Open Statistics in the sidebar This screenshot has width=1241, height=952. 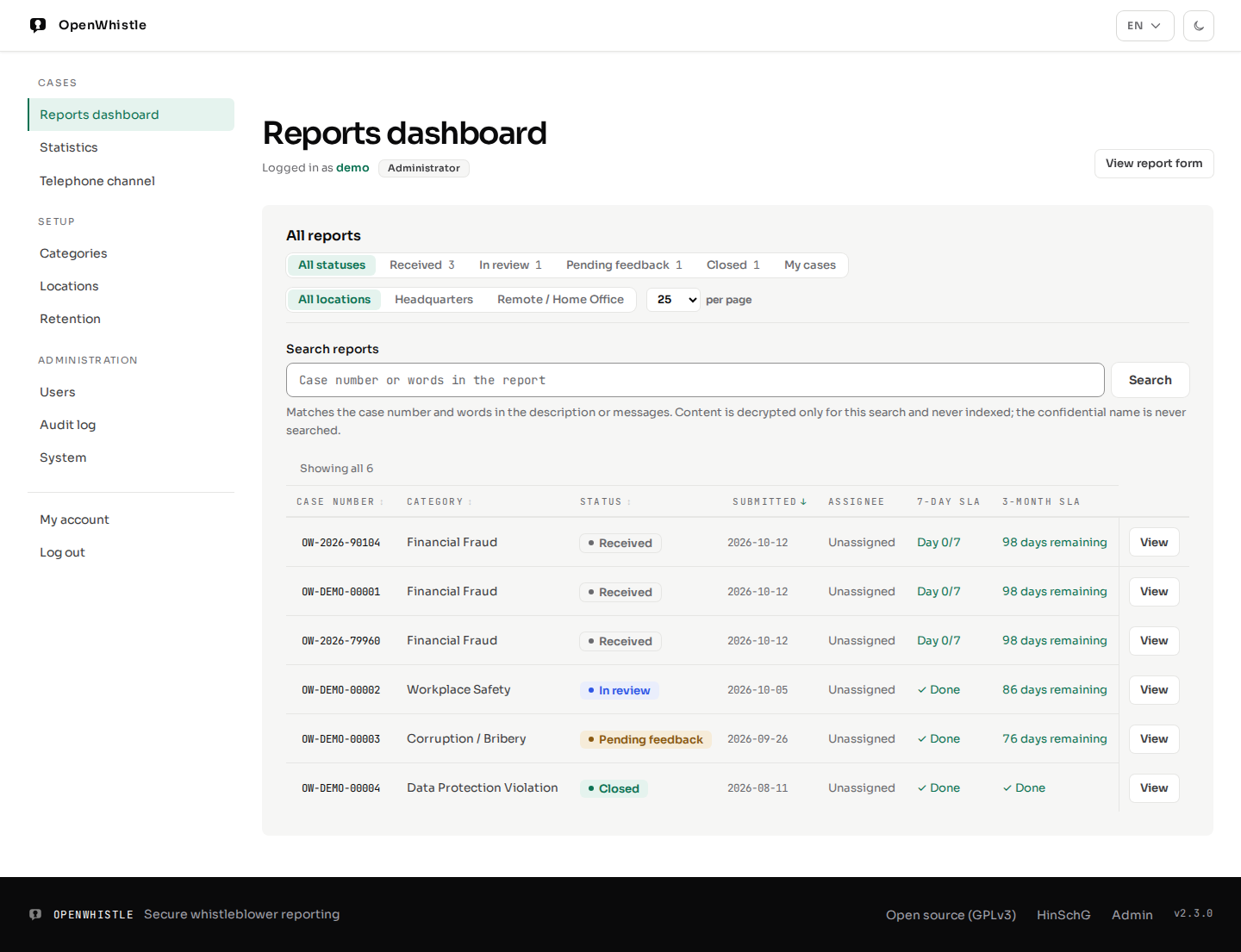(x=131, y=147)
